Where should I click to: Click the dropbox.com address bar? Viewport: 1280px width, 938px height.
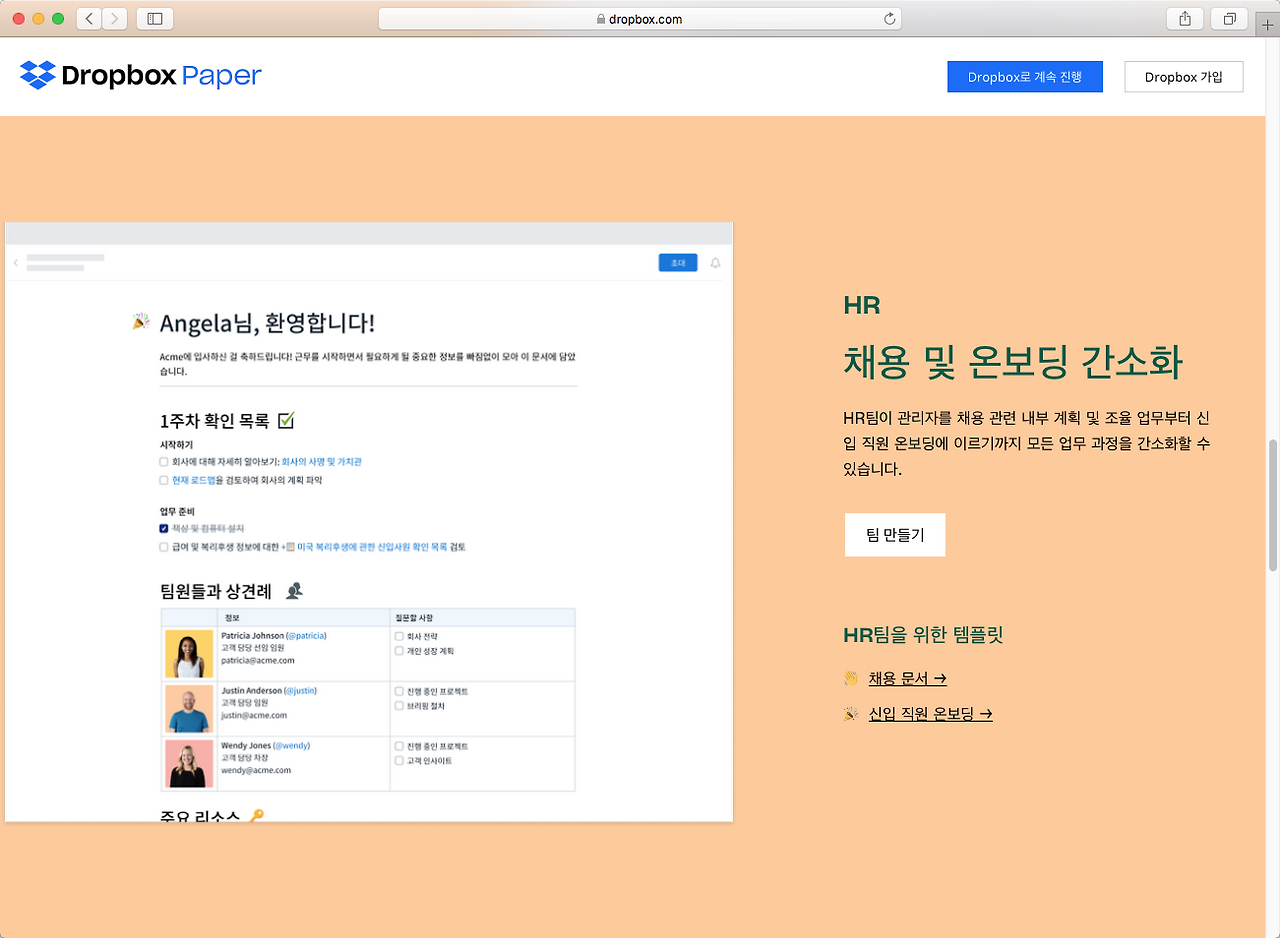(x=640, y=18)
